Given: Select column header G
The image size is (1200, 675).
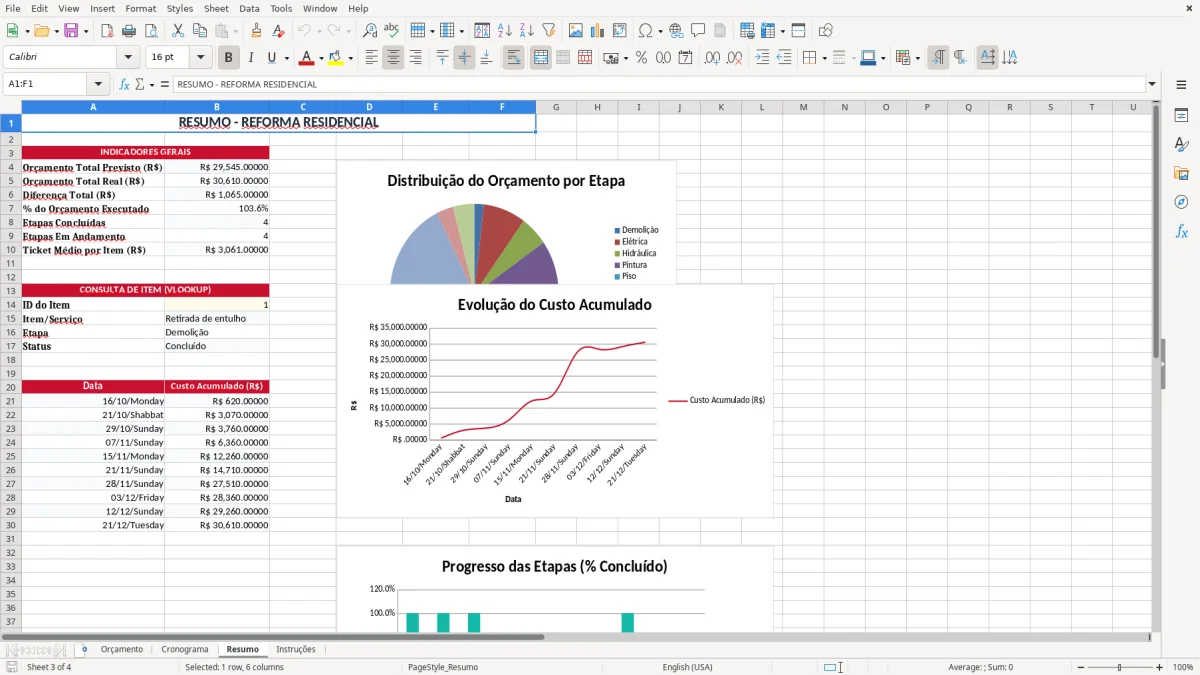Looking at the screenshot, I should (x=555, y=107).
